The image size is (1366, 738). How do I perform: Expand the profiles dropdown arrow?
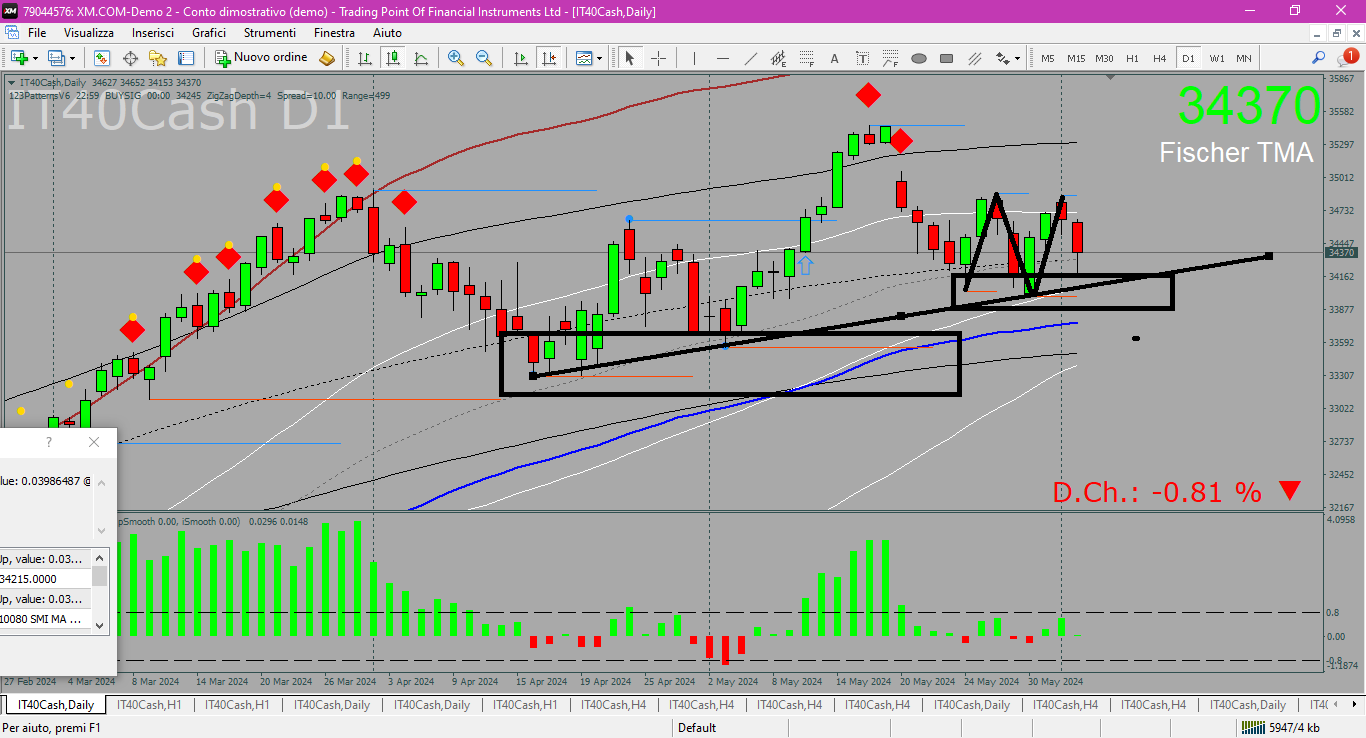pyautogui.click(x=73, y=58)
